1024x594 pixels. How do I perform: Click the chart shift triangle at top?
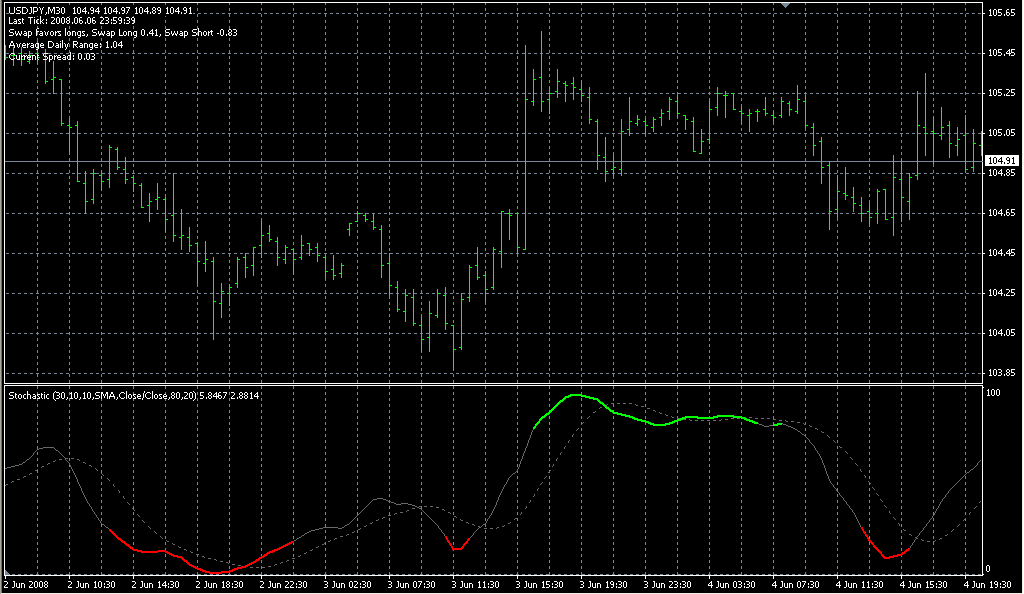tap(787, 6)
